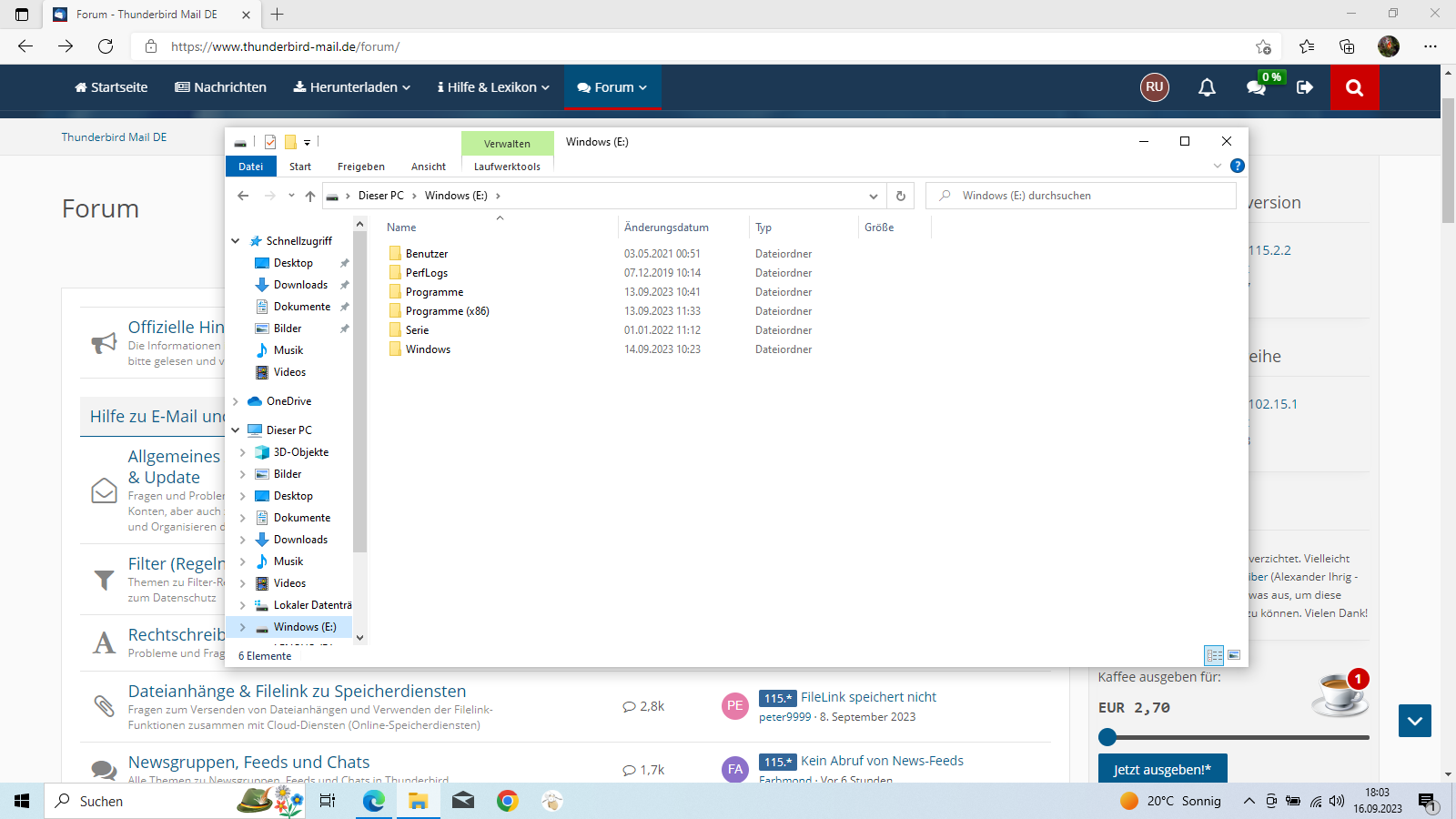The width and height of the screenshot is (1456, 819).
Task: Go up one folder level in Explorer
Action: coord(310,196)
